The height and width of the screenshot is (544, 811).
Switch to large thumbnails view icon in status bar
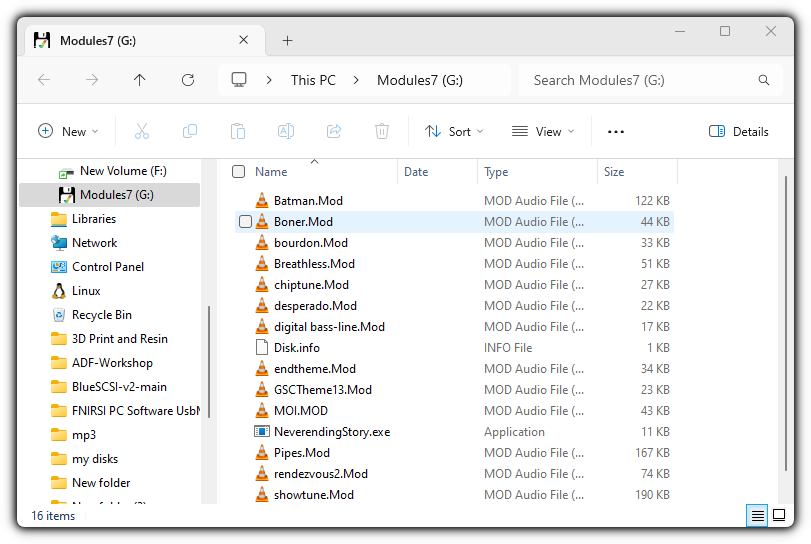tap(779, 515)
